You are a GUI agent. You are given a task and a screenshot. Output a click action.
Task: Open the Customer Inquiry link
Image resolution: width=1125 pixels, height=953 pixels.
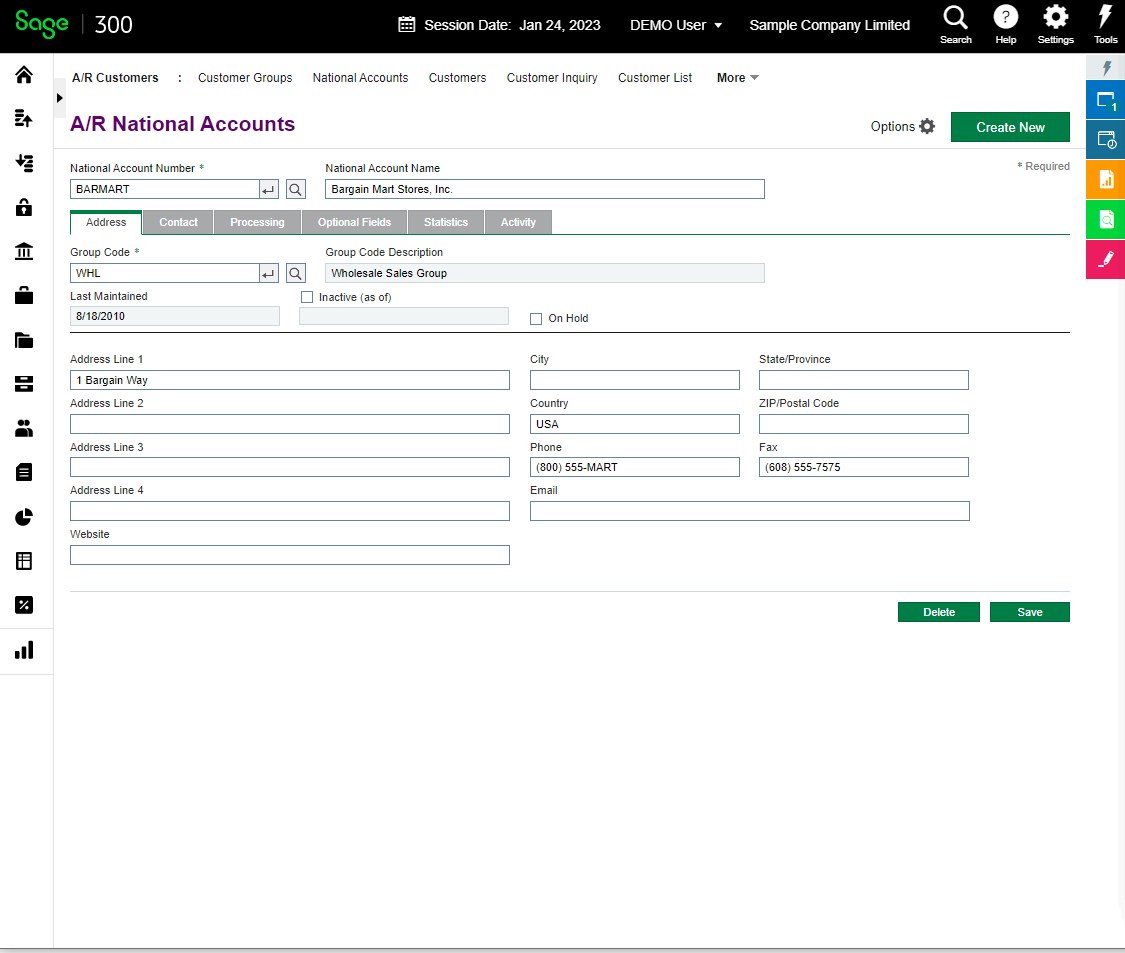[x=552, y=78]
